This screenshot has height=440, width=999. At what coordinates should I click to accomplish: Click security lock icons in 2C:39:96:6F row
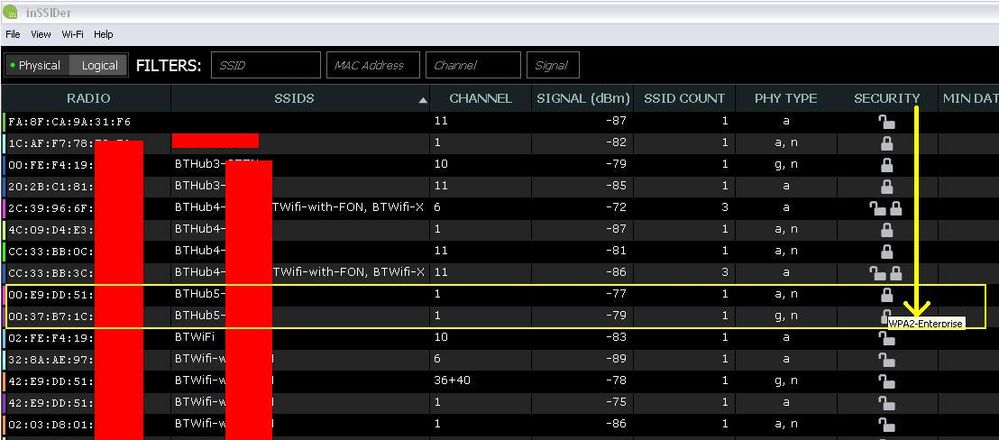tap(886, 208)
